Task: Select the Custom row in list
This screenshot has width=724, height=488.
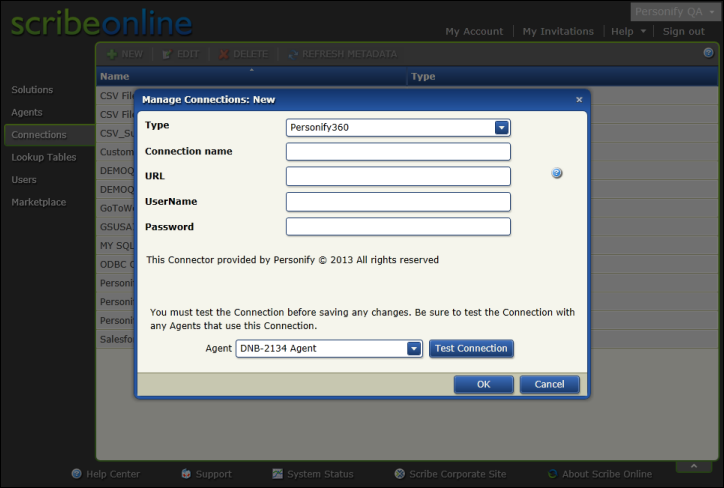Action: (407, 152)
